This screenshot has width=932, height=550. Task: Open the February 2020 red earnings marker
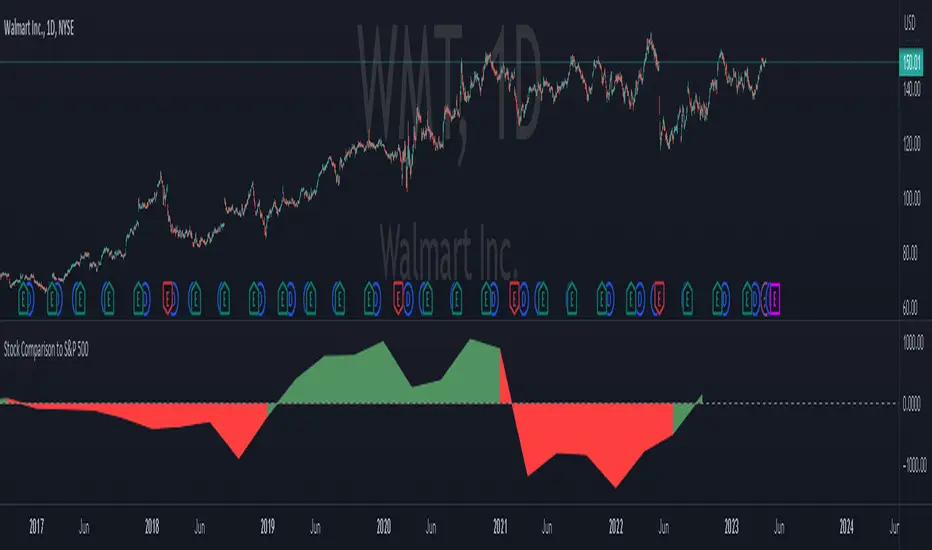click(398, 298)
